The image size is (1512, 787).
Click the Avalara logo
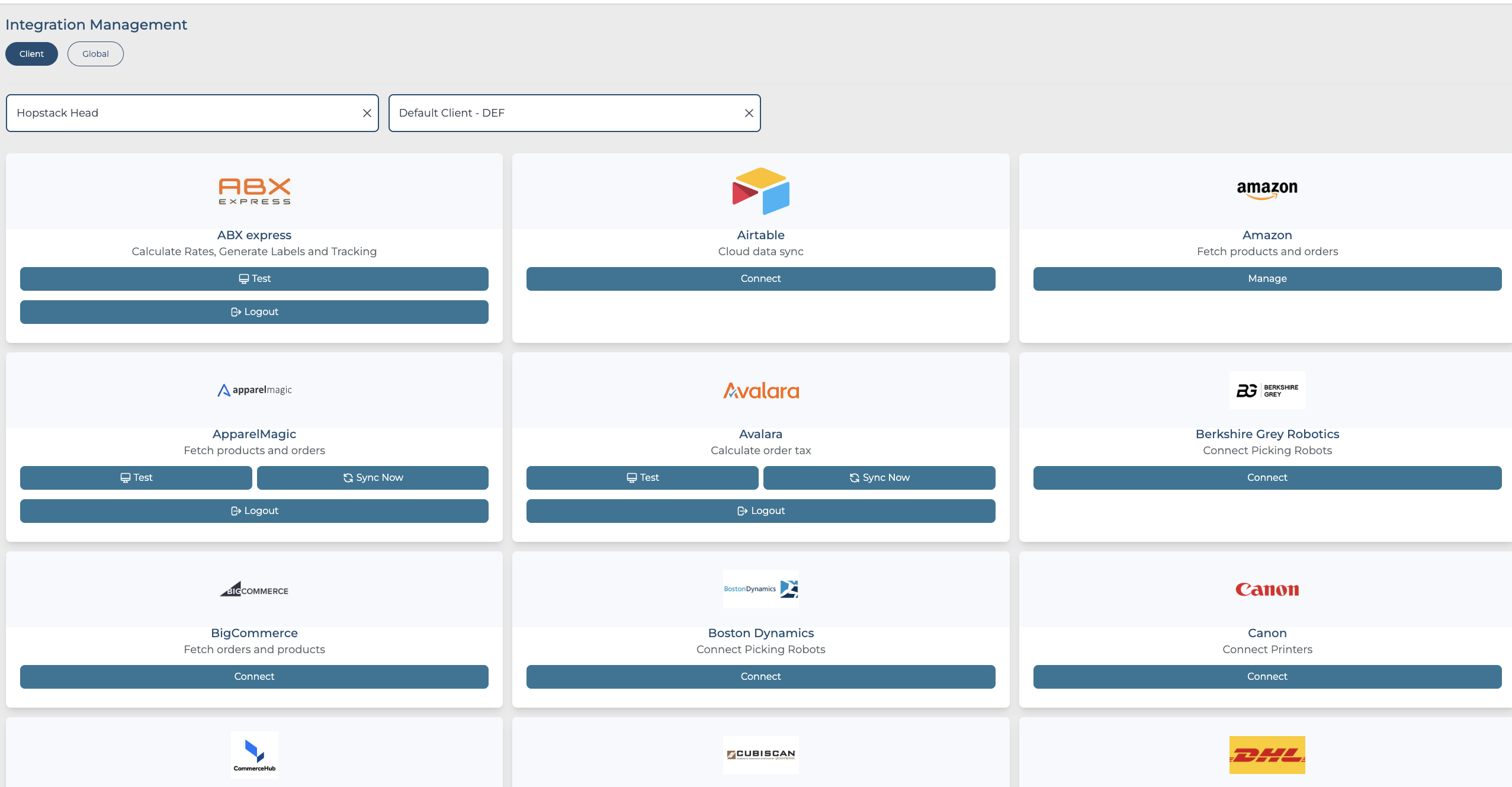(760, 390)
